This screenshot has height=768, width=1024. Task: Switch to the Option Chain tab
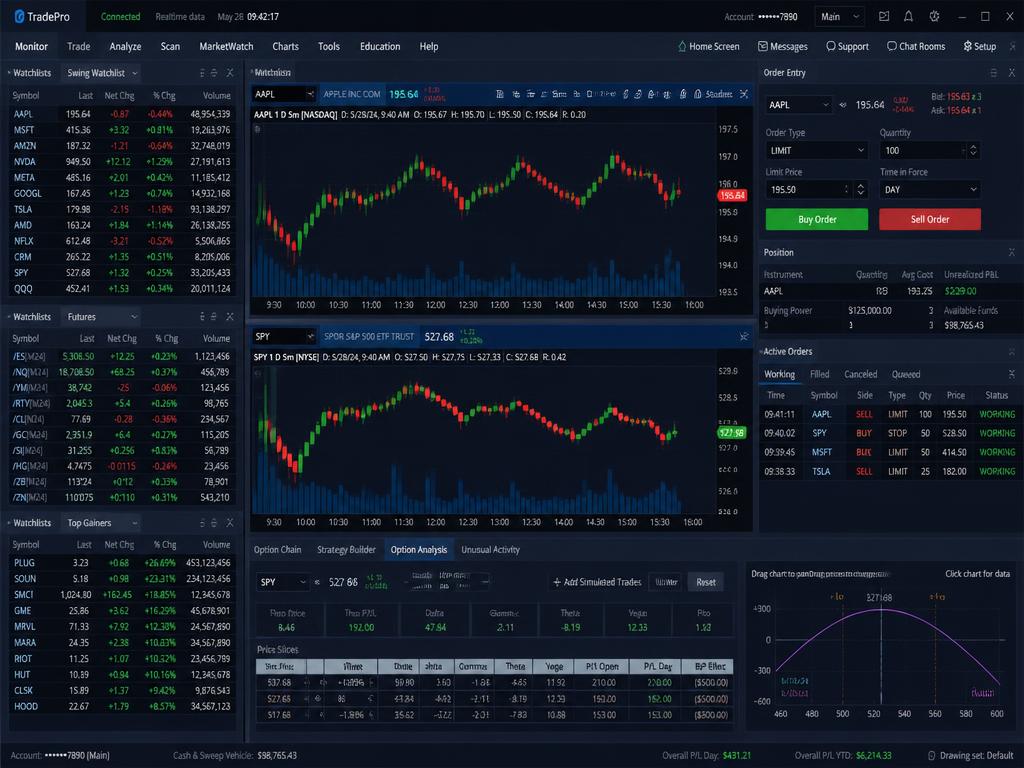(278, 550)
